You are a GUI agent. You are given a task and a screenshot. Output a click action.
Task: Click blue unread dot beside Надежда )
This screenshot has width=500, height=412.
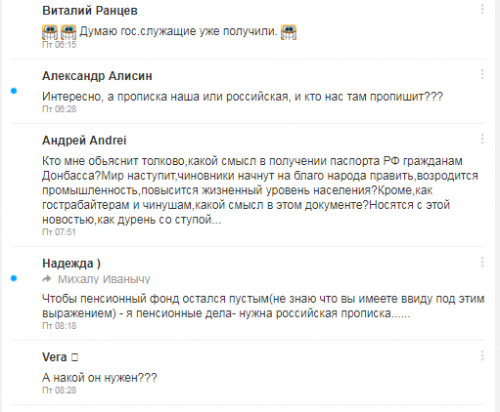(x=14, y=278)
